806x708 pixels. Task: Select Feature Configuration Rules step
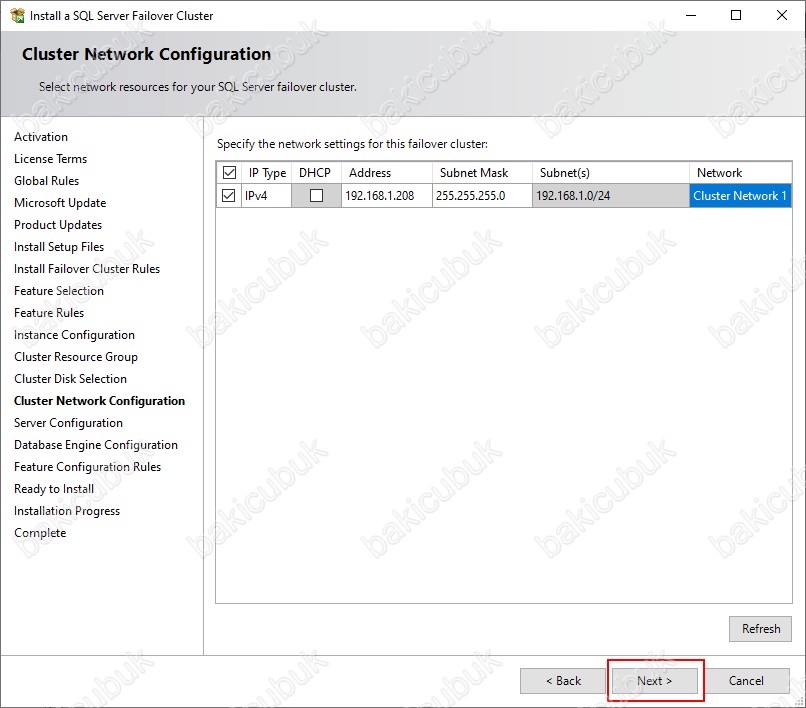tap(87, 467)
